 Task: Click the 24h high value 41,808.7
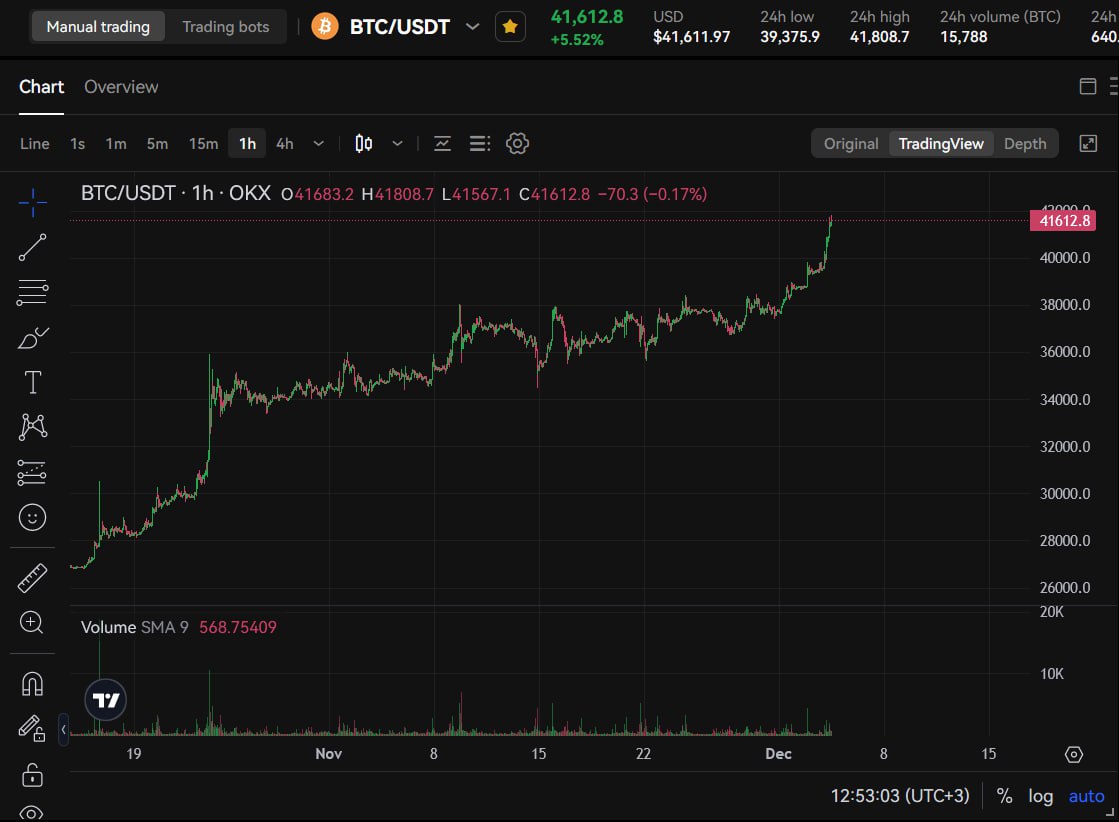(x=879, y=36)
